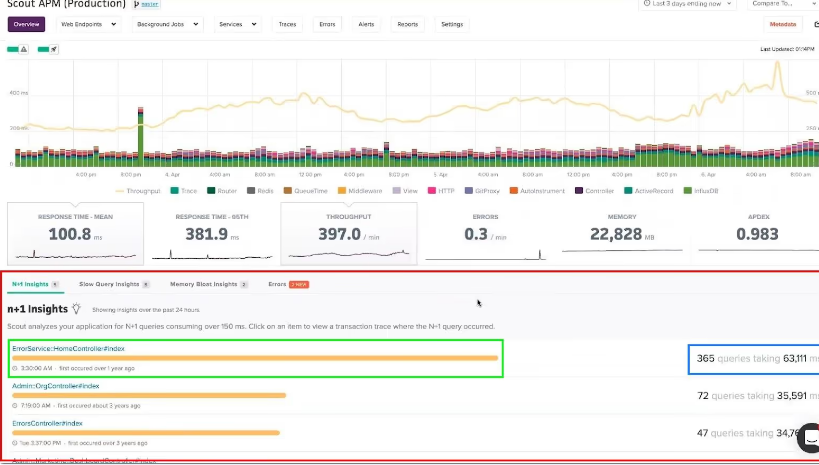Select the Throughput metric card
The width and height of the screenshot is (819, 465).
point(349,234)
